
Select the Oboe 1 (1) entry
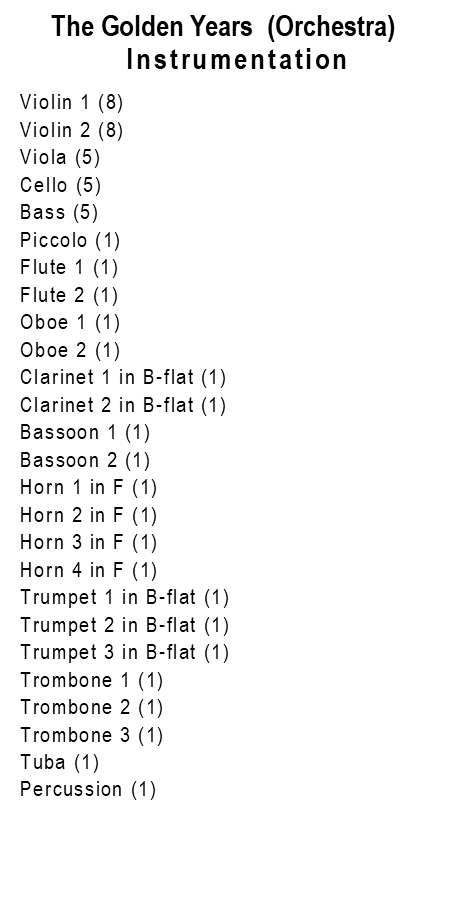click(x=70, y=322)
